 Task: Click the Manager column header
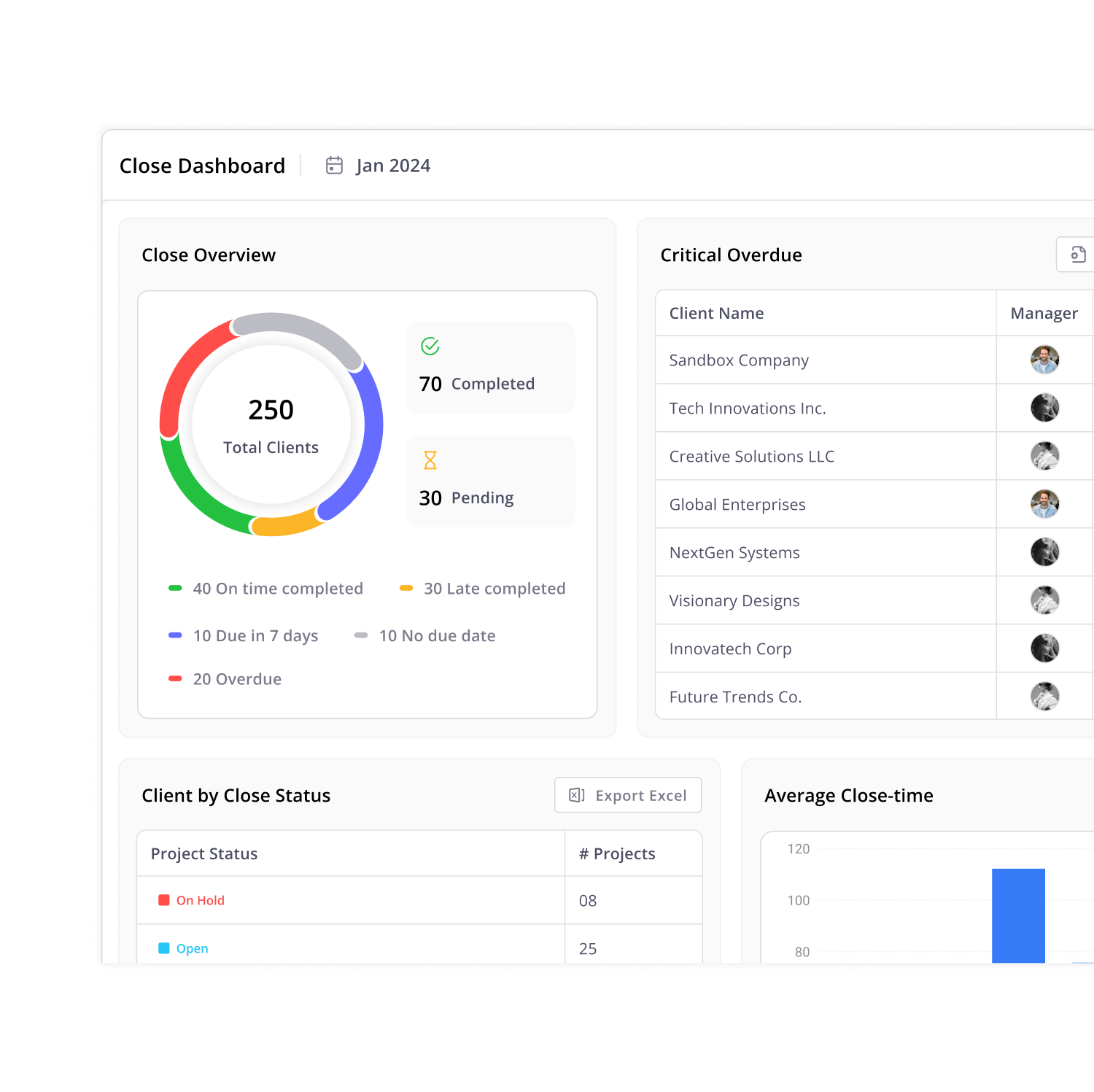[1044, 313]
